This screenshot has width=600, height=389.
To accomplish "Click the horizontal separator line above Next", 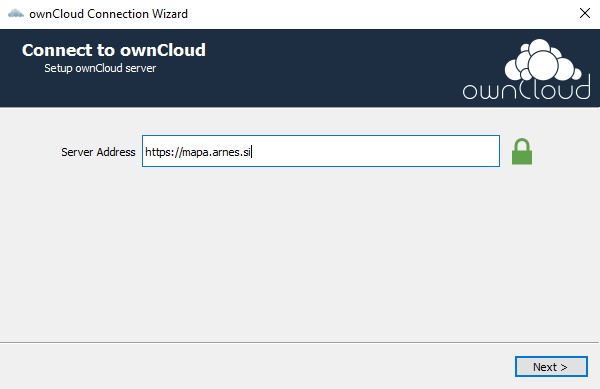I will (x=300, y=342).
